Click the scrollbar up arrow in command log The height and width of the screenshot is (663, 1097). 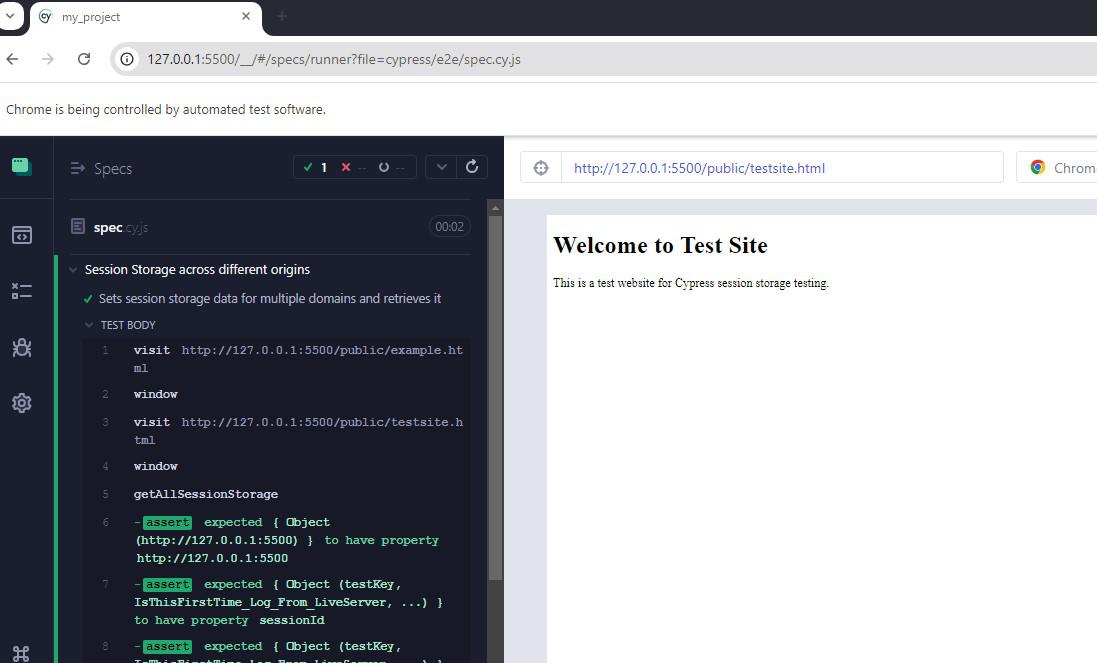(495, 208)
